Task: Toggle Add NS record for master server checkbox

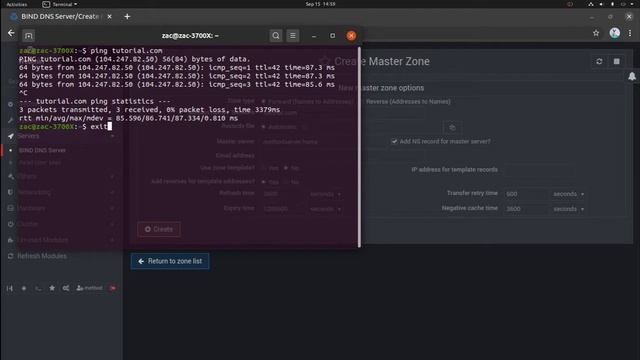Action: click(394, 142)
